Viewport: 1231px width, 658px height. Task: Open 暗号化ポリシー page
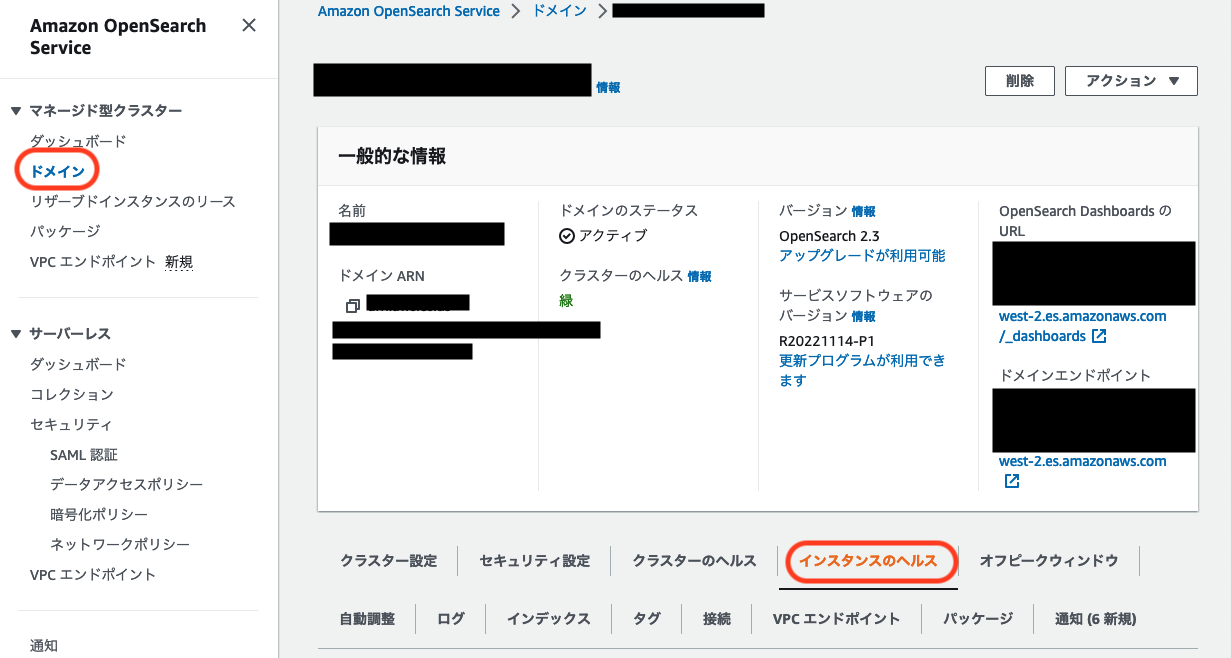[x=99, y=514]
